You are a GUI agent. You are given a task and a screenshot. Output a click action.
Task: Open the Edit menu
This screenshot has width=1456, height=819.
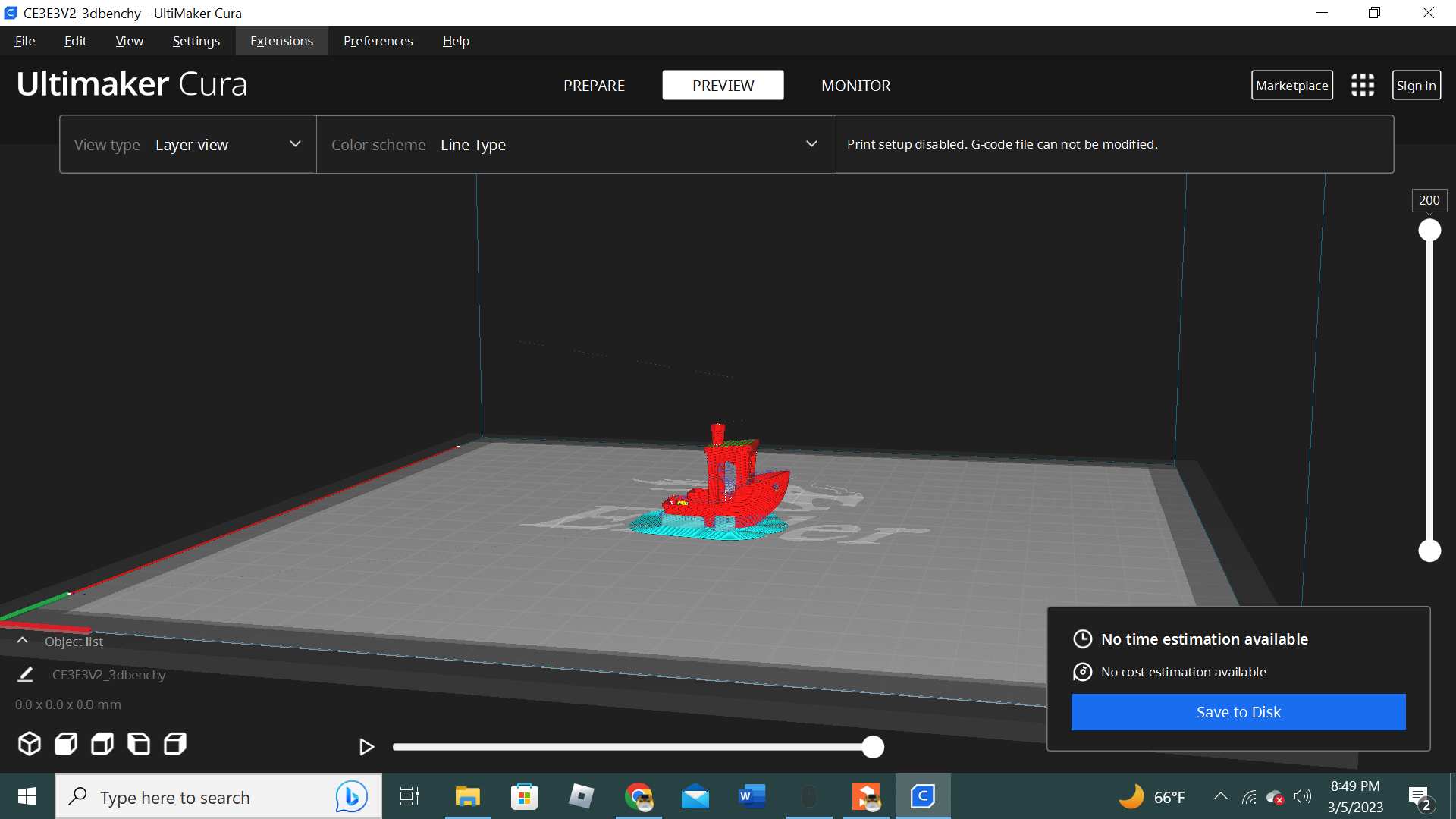coord(75,41)
